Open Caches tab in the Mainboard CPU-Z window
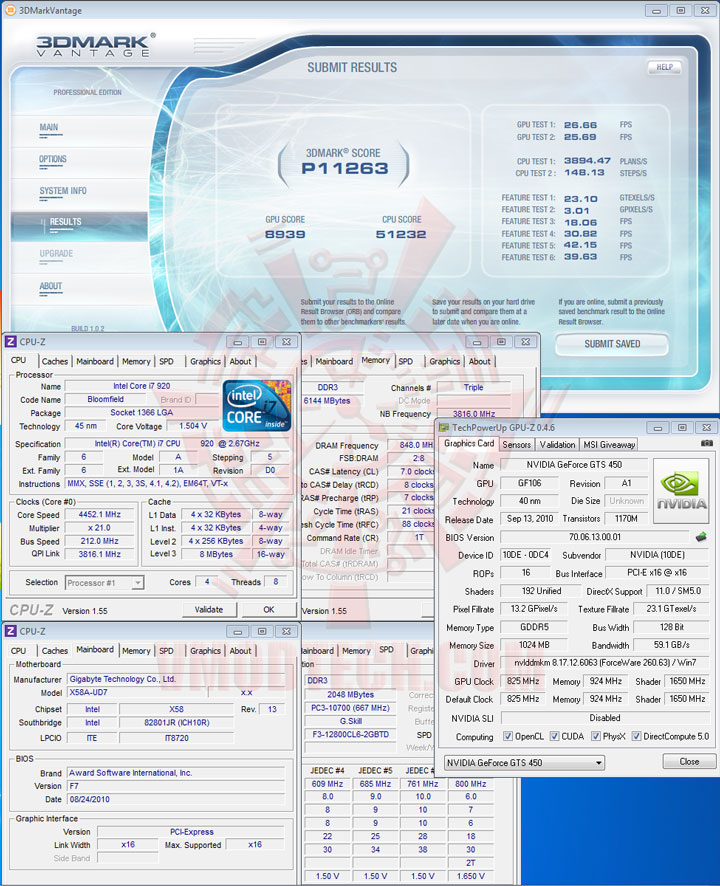Screen dimensions: 720x886 coord(55,651)
